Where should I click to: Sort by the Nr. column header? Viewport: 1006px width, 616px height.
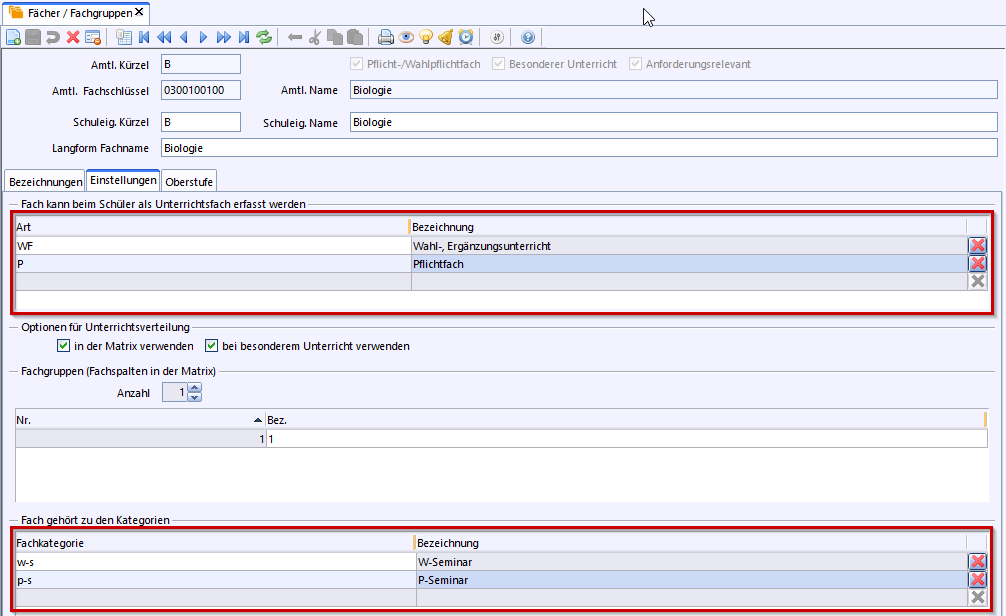click(x=140, y=420)
